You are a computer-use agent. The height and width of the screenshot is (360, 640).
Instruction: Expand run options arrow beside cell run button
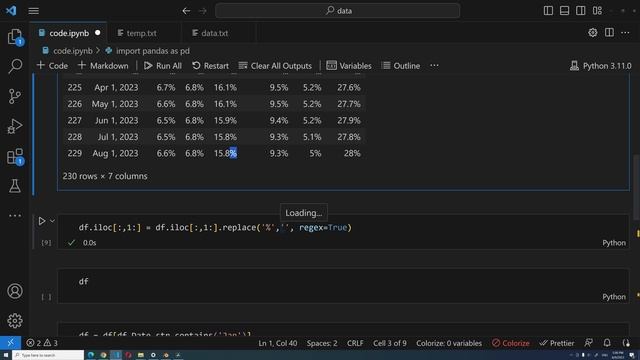(52, 221)
